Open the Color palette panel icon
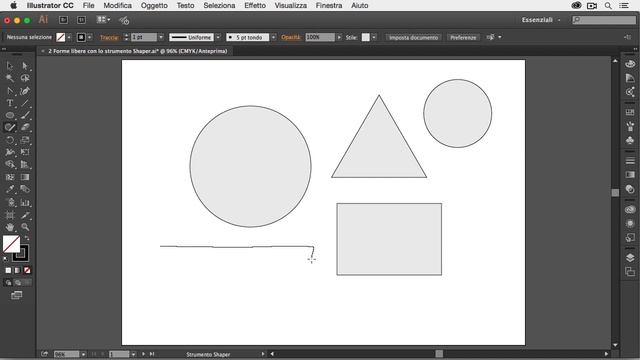This screenshot has width=640, height=360. click(x=630, y=64)
